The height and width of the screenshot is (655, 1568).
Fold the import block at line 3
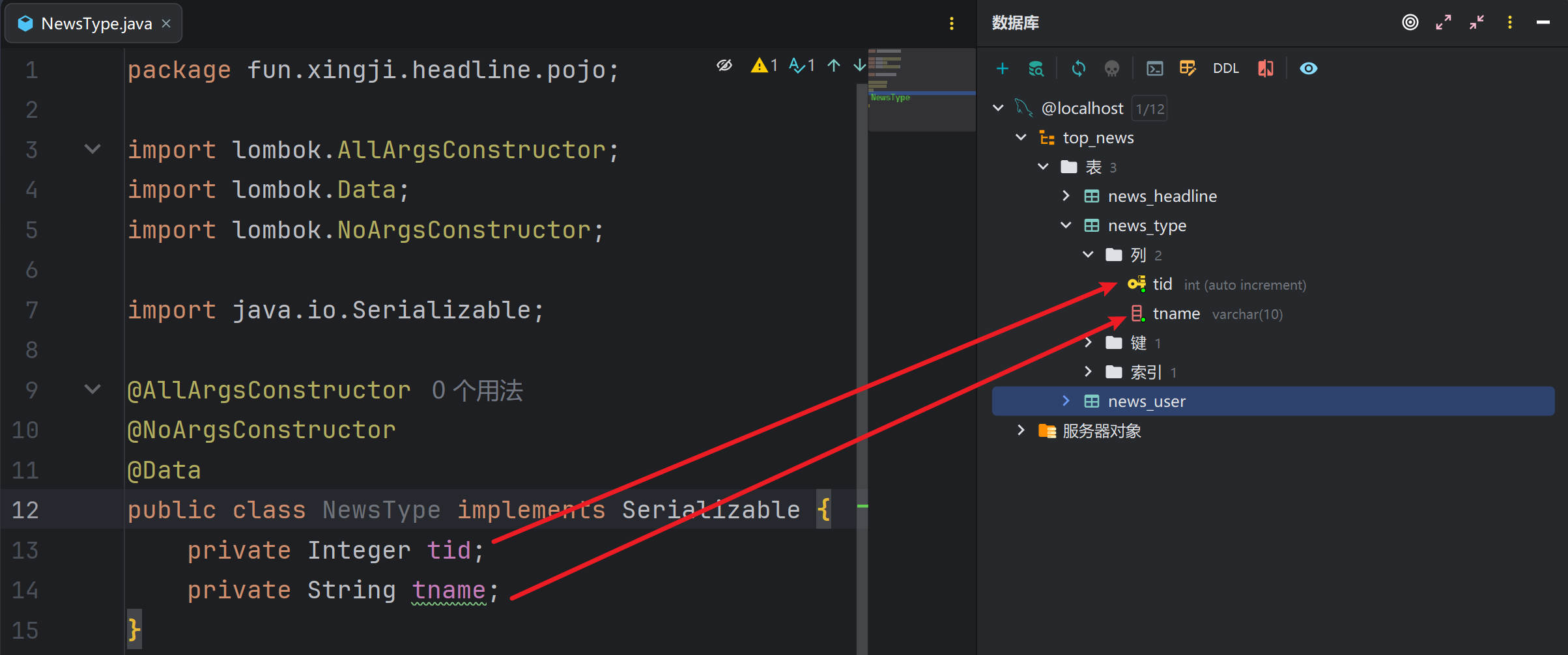(x=93, y=150)
